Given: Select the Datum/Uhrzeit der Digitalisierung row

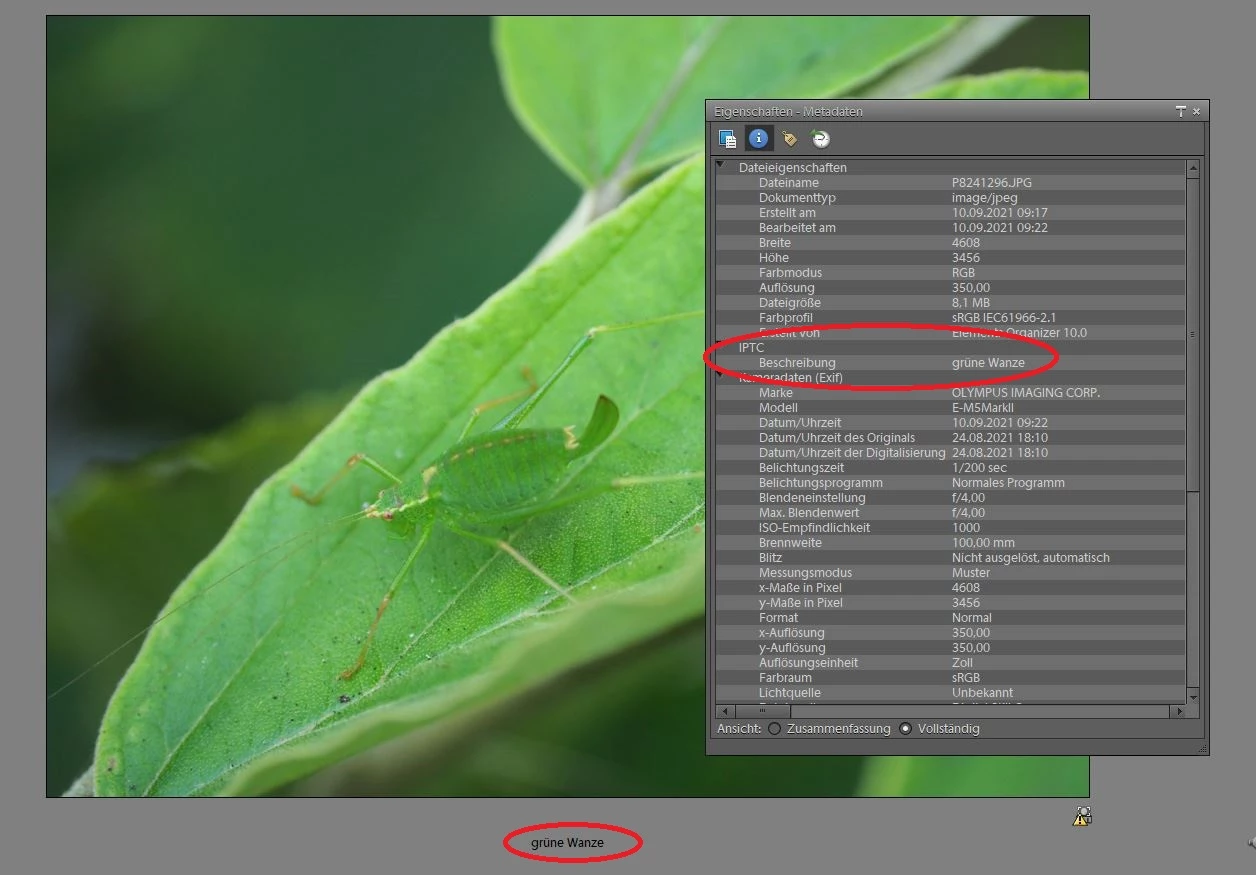Looking at the screenshot, I should pyautogui.click(x=951, y=452).
